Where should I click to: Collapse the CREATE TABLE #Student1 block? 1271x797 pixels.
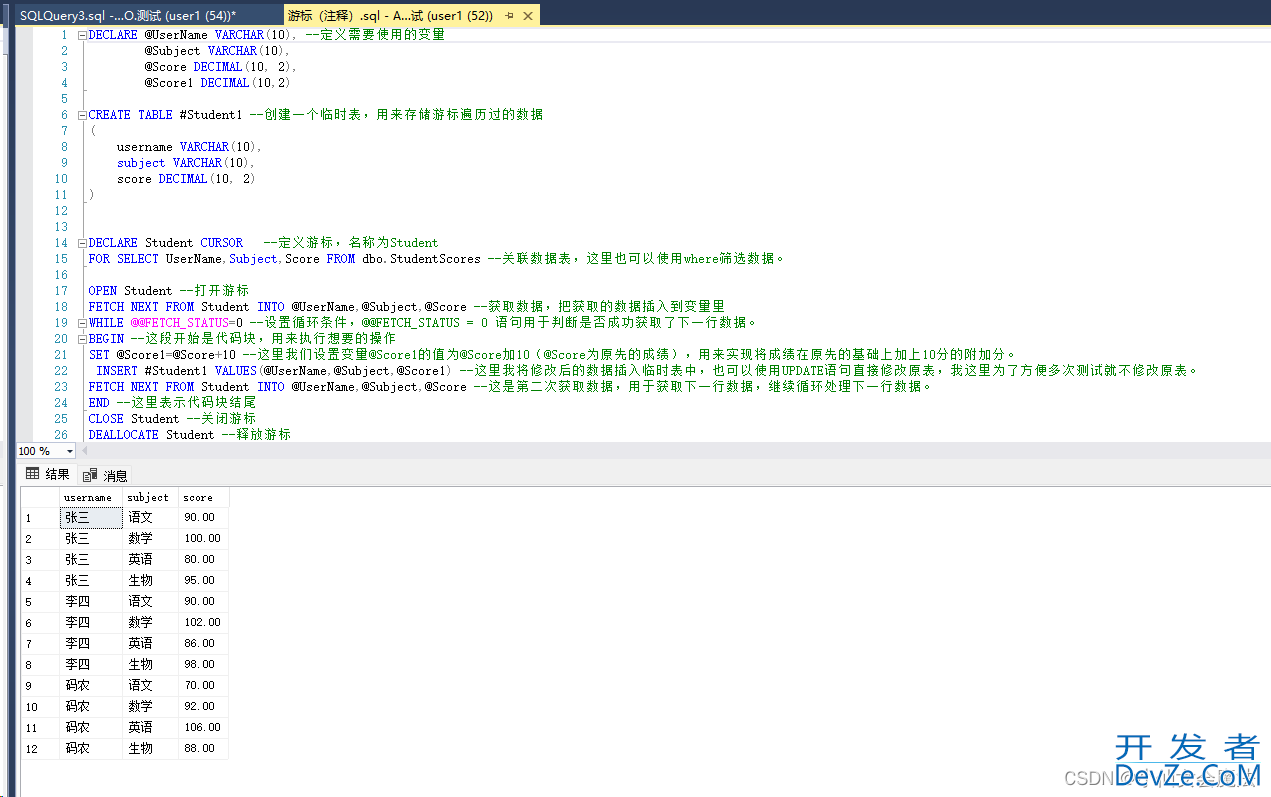tap(82, 115)
